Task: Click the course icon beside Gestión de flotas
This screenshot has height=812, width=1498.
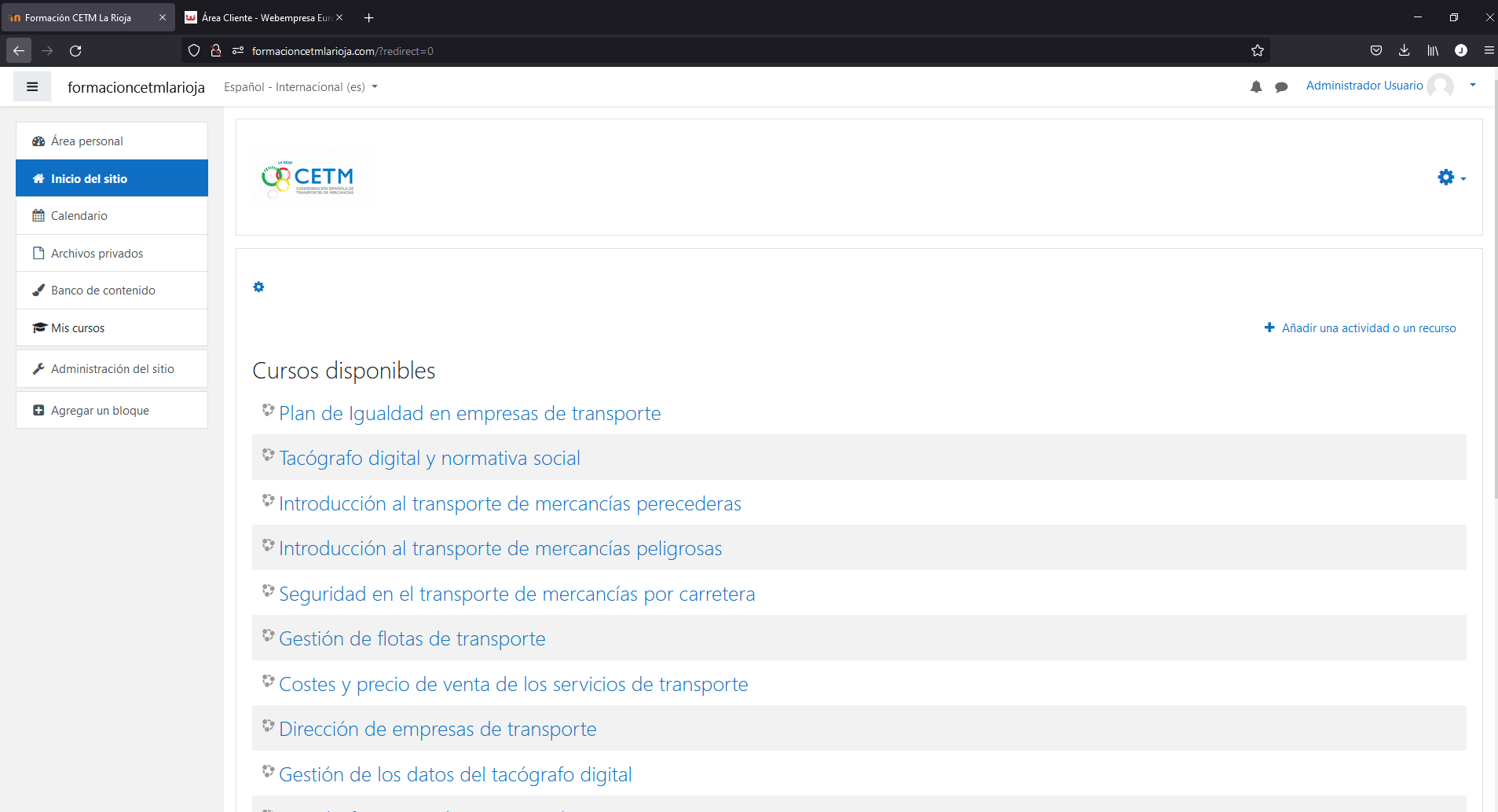Action: 268,635
